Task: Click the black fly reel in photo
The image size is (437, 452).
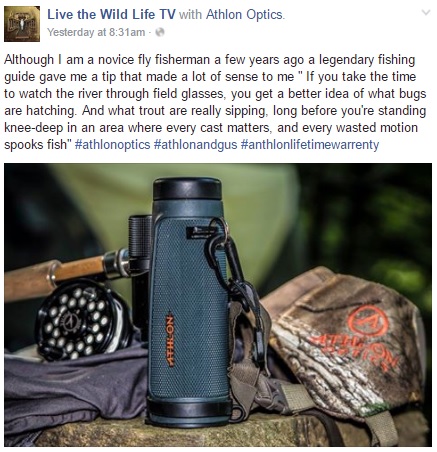Action: (x=83, y=320)
